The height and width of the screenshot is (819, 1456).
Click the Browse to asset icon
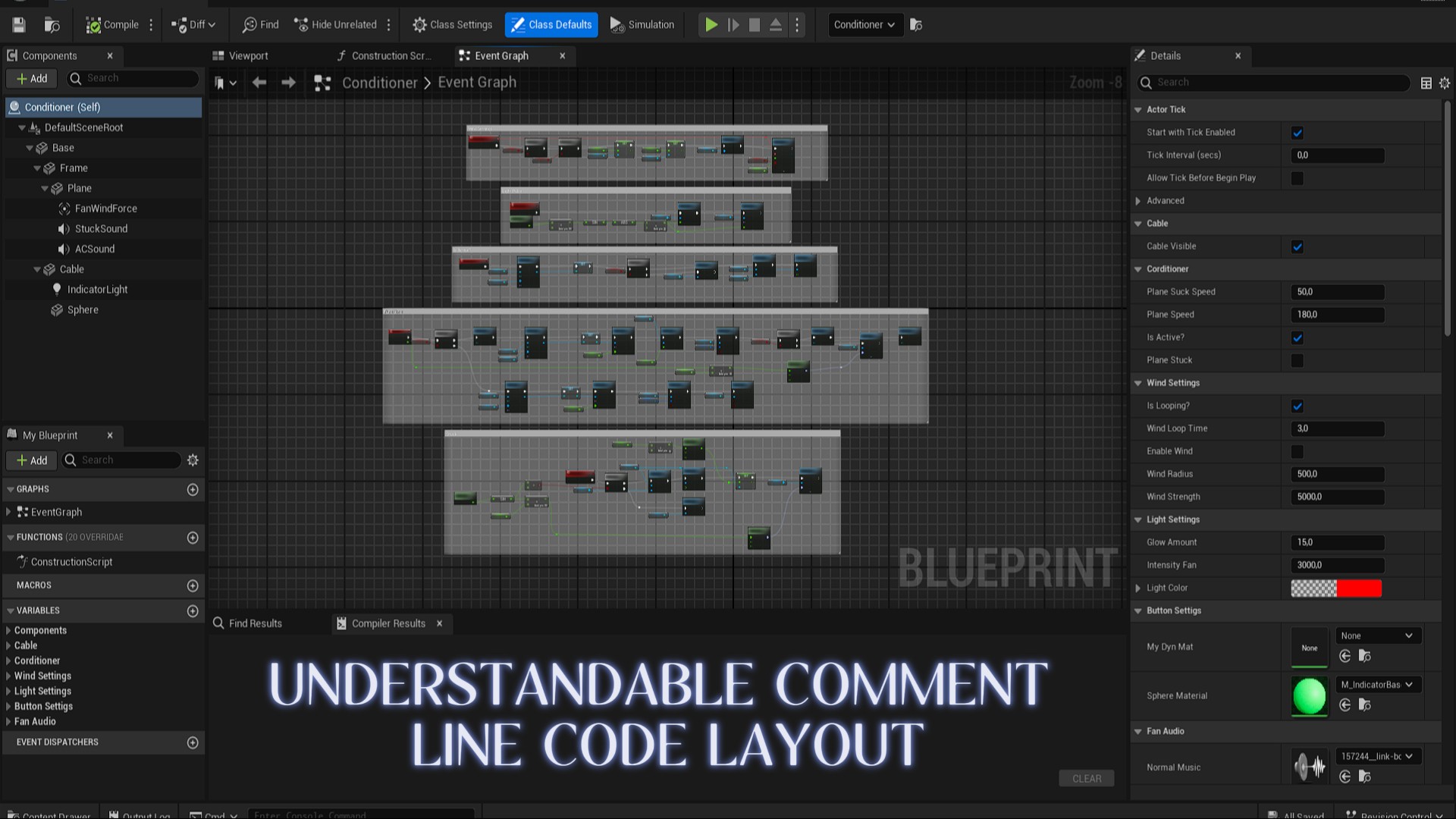tap(52, 25)
